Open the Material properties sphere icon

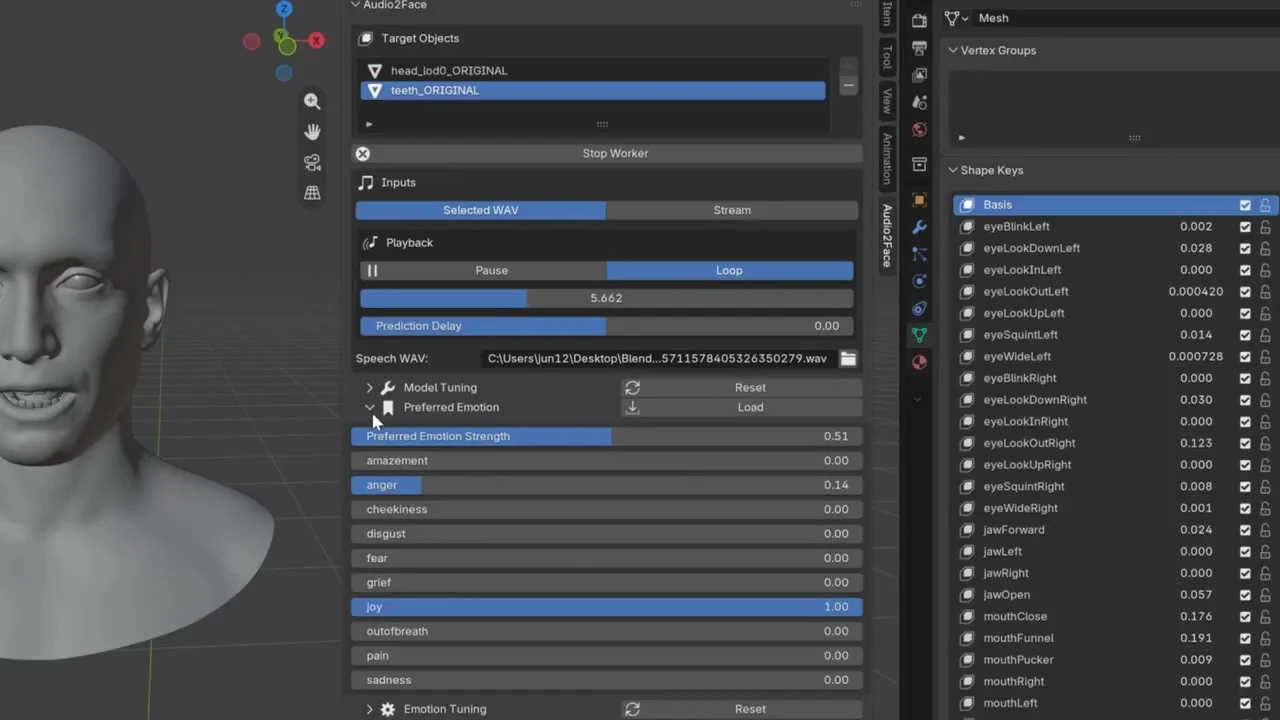tap(920, 362)
